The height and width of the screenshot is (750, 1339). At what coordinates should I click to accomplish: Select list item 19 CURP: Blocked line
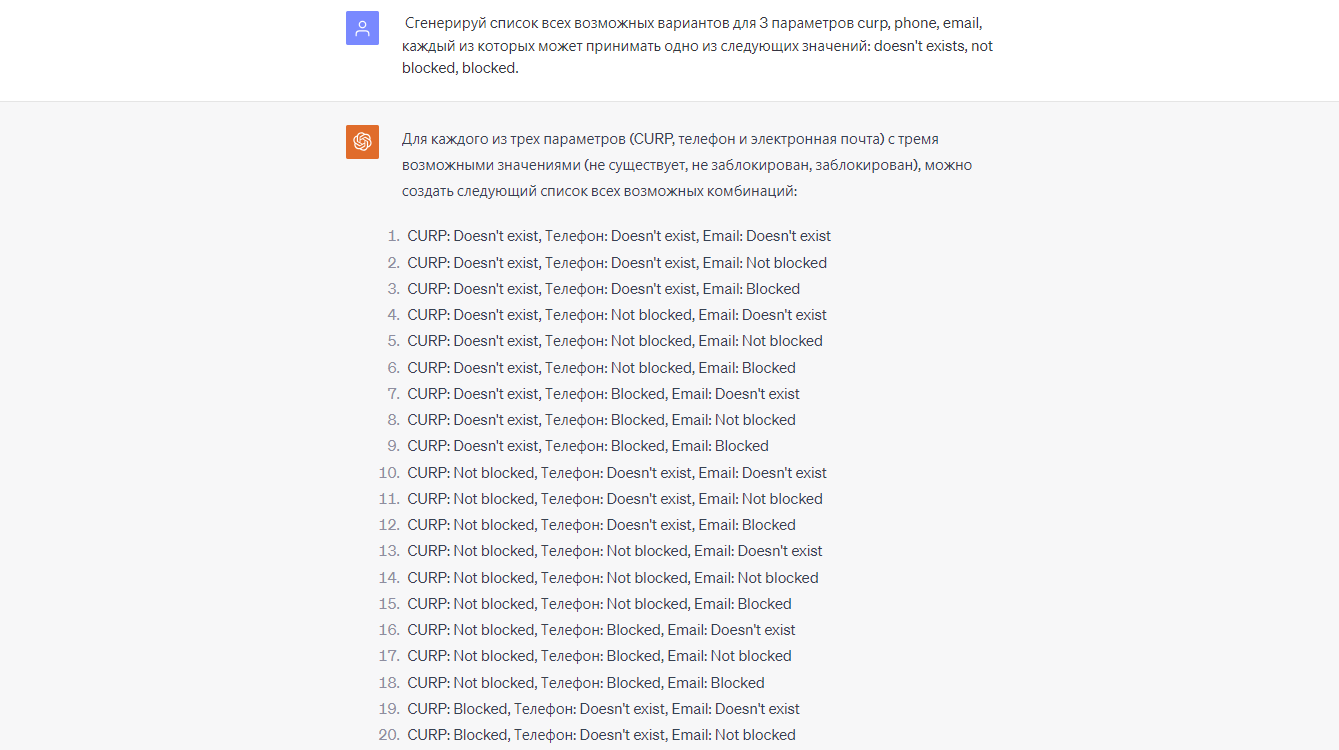tap(604, 709)
